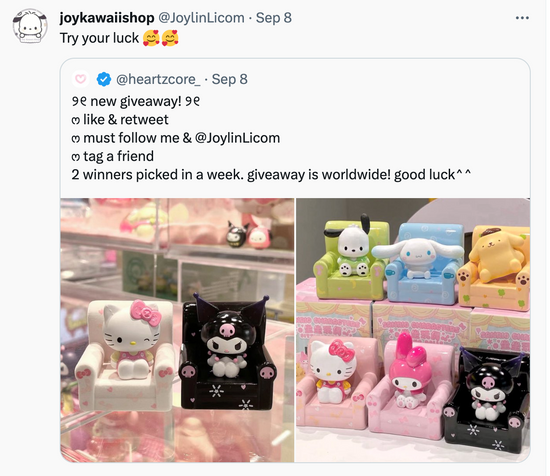550x476 pixels.
Task: Open the @JoylinLicom handle in tweet header
Action: click(x=201, y=18)
